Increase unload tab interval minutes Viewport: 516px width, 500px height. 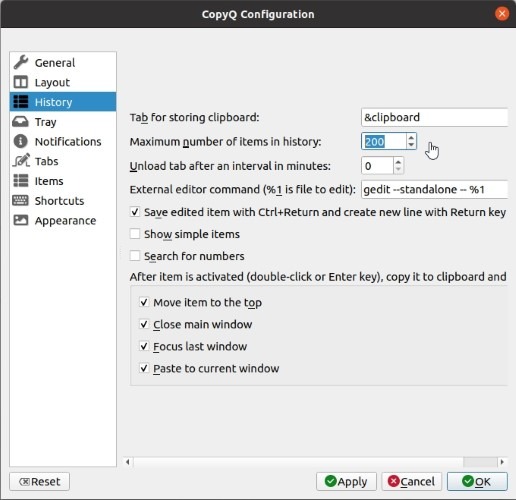(x=398, y=162)
